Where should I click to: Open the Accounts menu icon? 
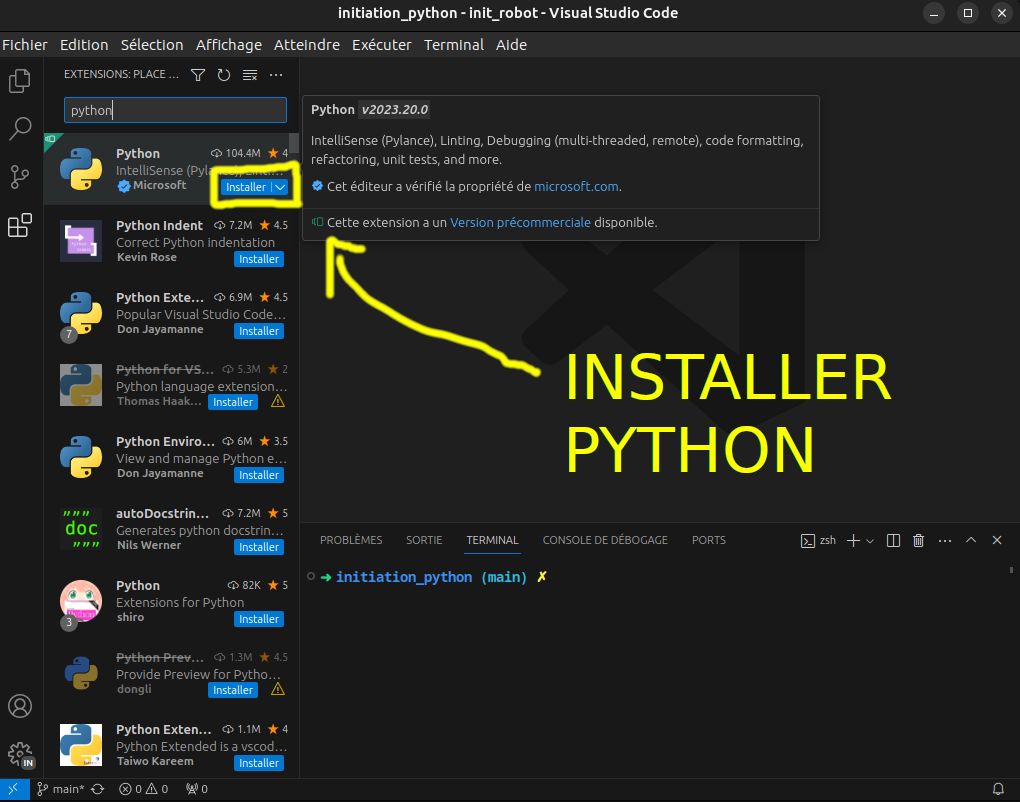20,706
